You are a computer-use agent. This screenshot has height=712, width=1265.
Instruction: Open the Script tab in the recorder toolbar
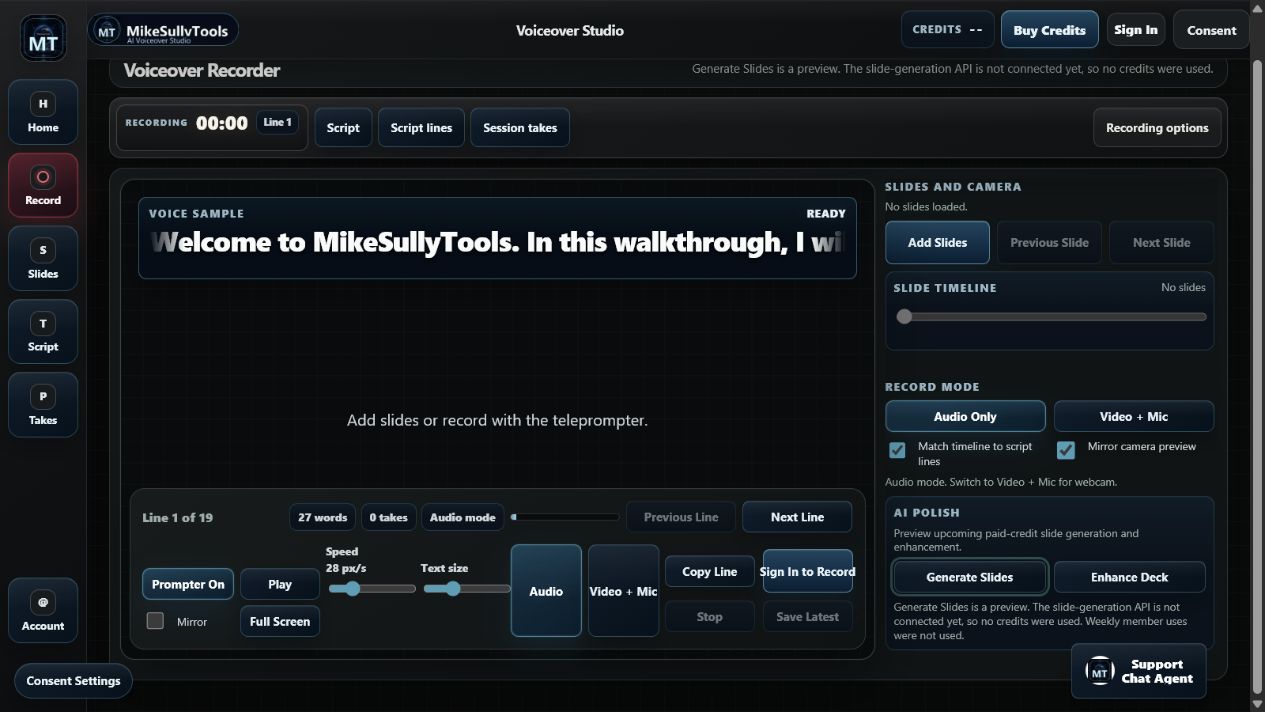[x=343, y=127]
